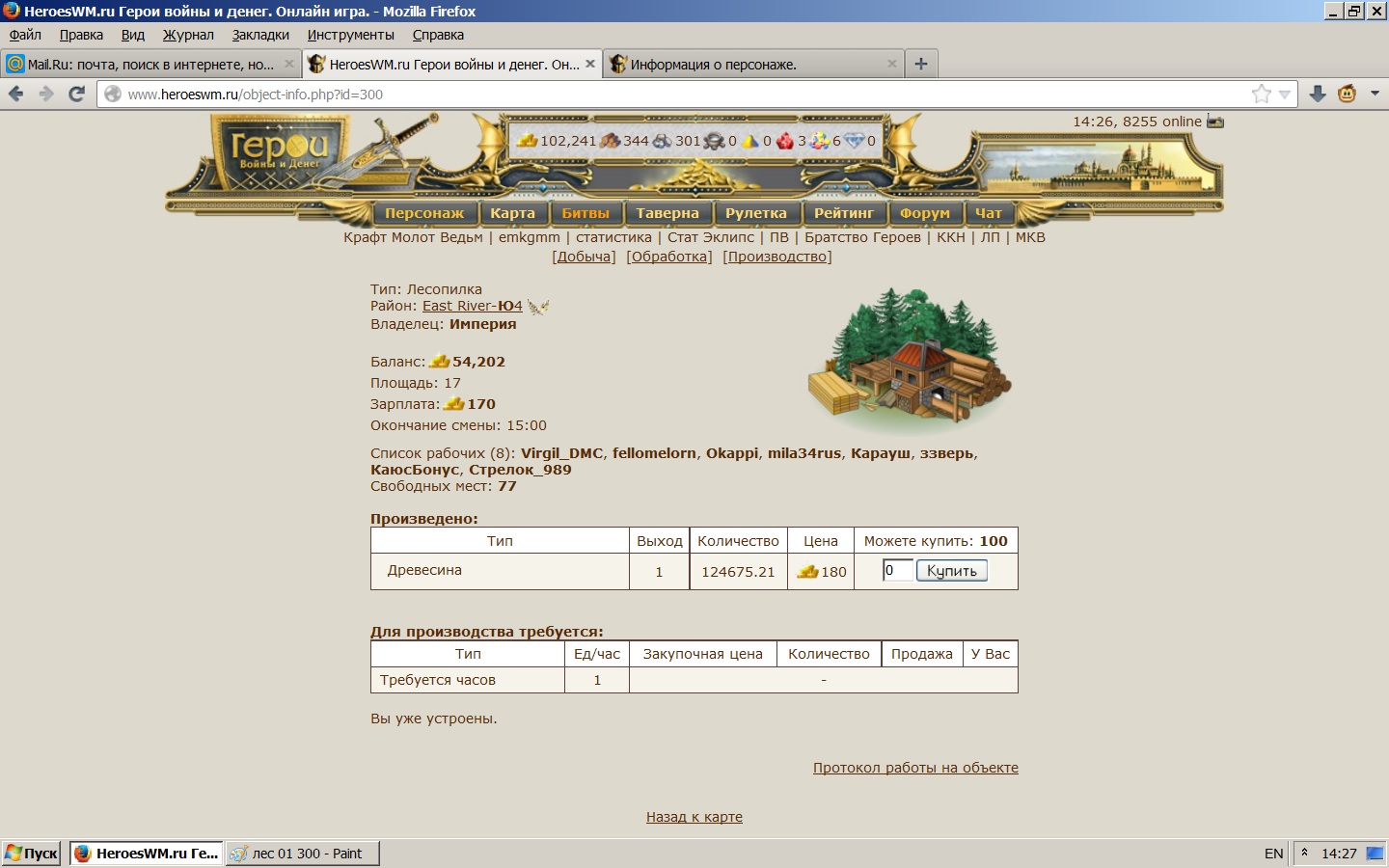Open the Таверна game menu
Image resolution: width=1389 pixels, height=868 pixels.
click(667, 213)
